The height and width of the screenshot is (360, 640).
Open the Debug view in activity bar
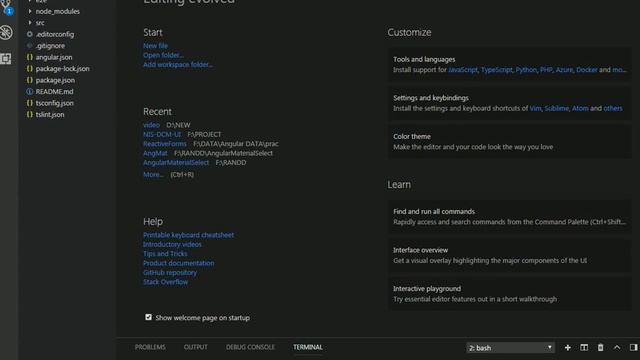[x=6, y=33]
